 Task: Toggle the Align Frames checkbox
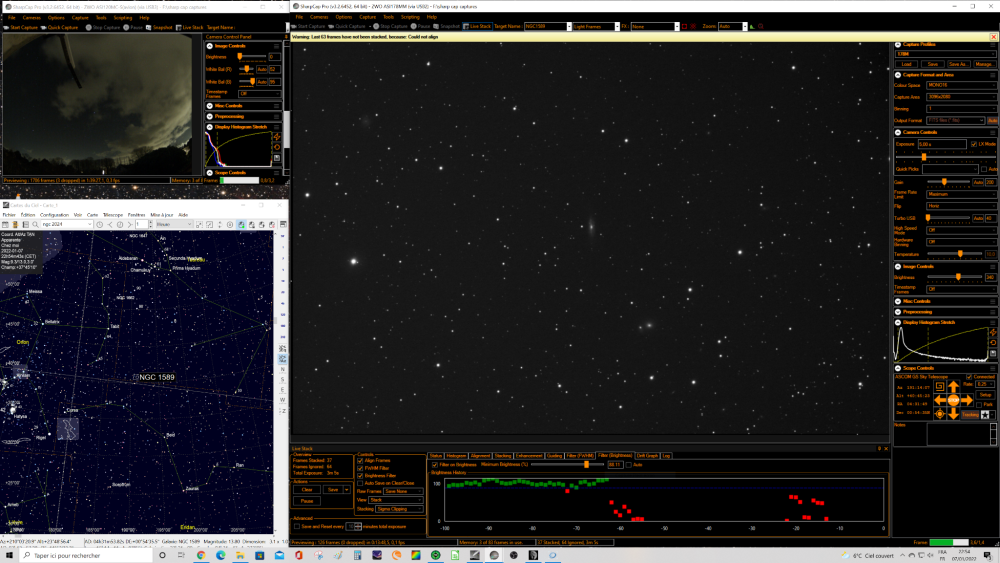tap(360, 460)
